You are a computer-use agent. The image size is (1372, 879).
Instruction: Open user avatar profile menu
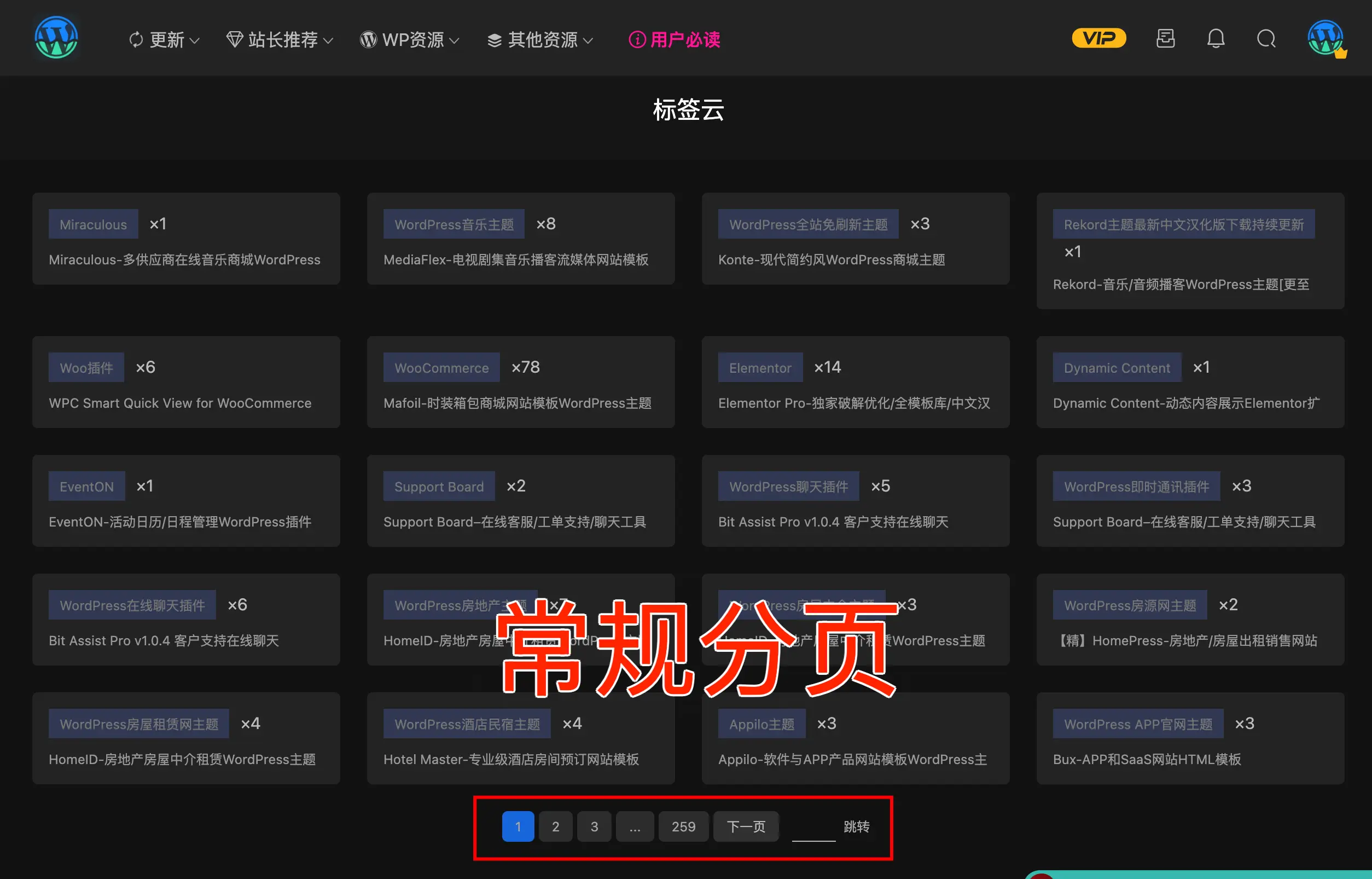pyautogui.click(x=1326, y=38)
